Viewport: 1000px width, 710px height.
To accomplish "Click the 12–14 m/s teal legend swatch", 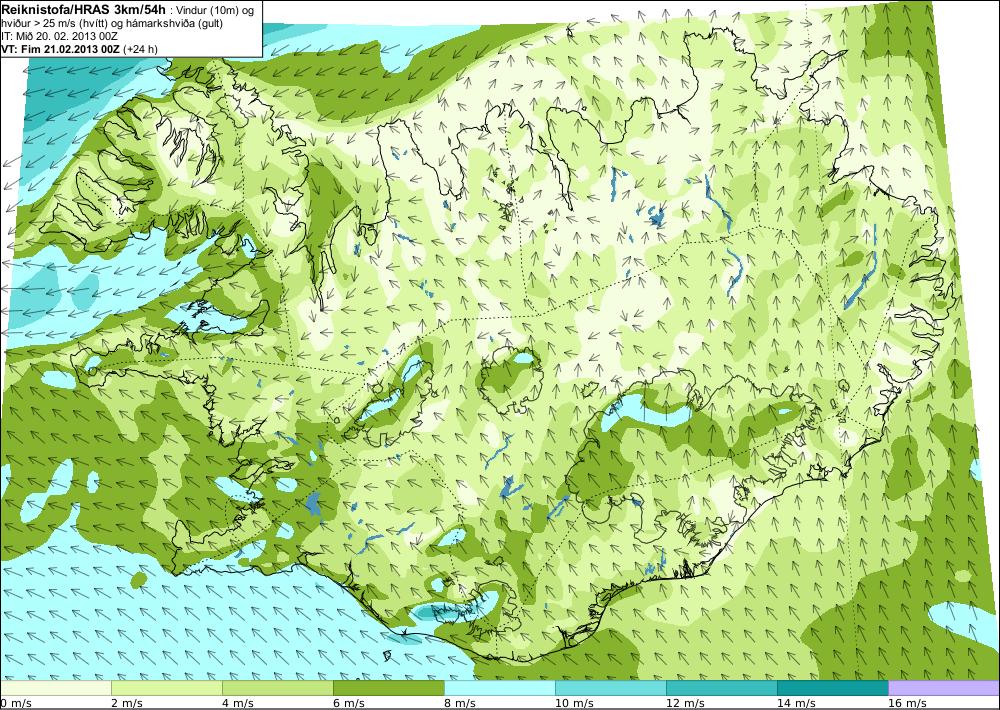I will (x=722, y=688).
